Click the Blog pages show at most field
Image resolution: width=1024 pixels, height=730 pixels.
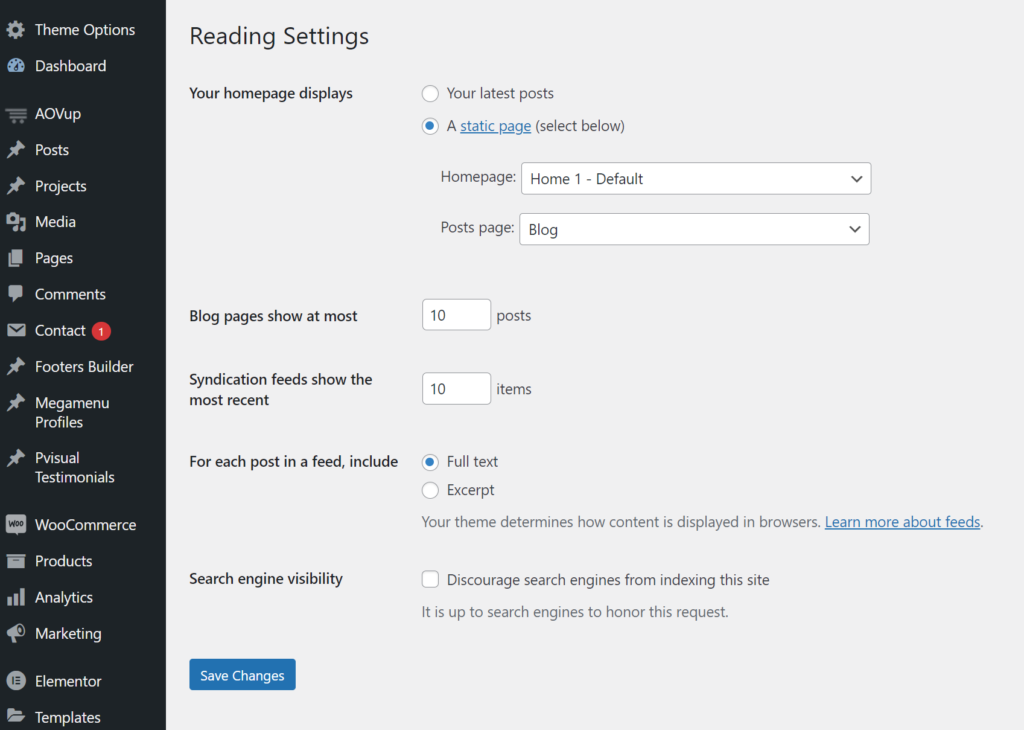tap(456, 315)
